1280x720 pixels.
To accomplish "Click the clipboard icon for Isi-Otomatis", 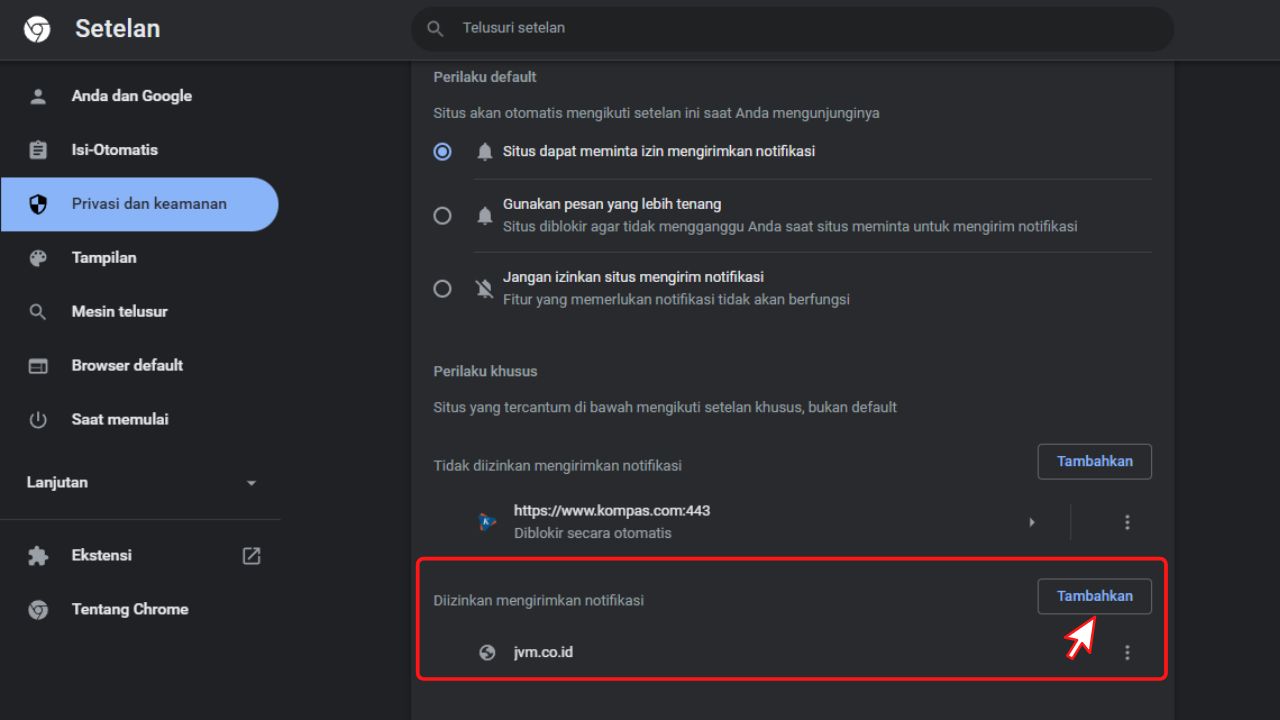I will pos(38,151).
